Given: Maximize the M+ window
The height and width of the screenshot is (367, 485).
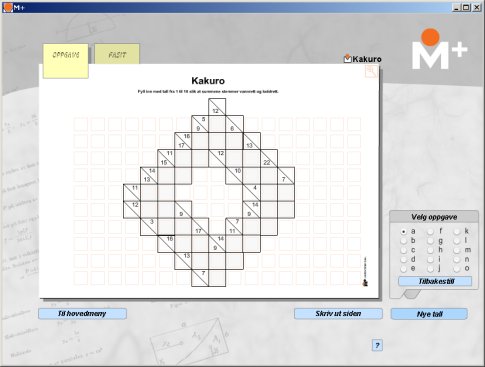Looking at the screenshot, I should 466,7.
